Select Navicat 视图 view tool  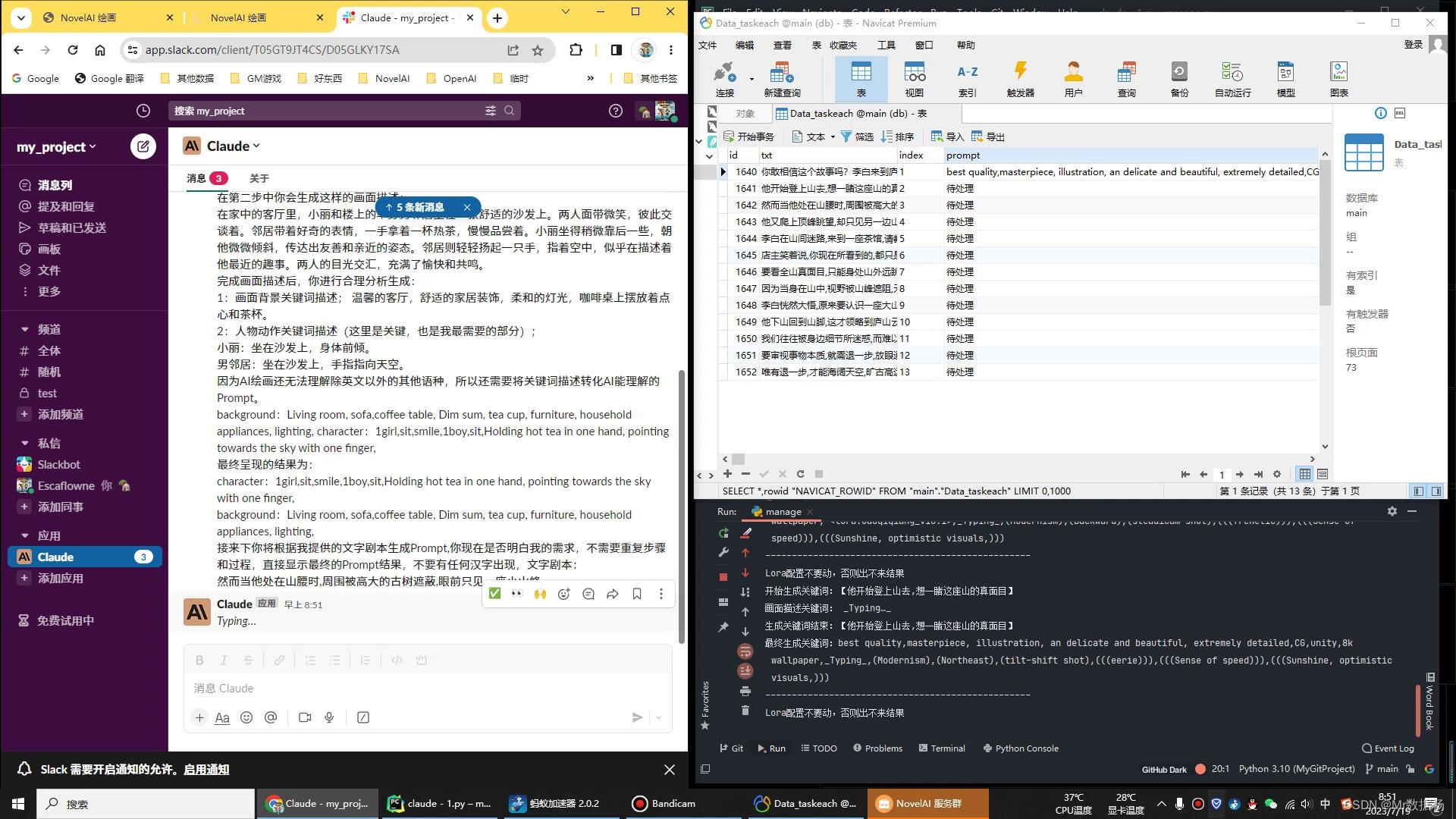point(915,79)
